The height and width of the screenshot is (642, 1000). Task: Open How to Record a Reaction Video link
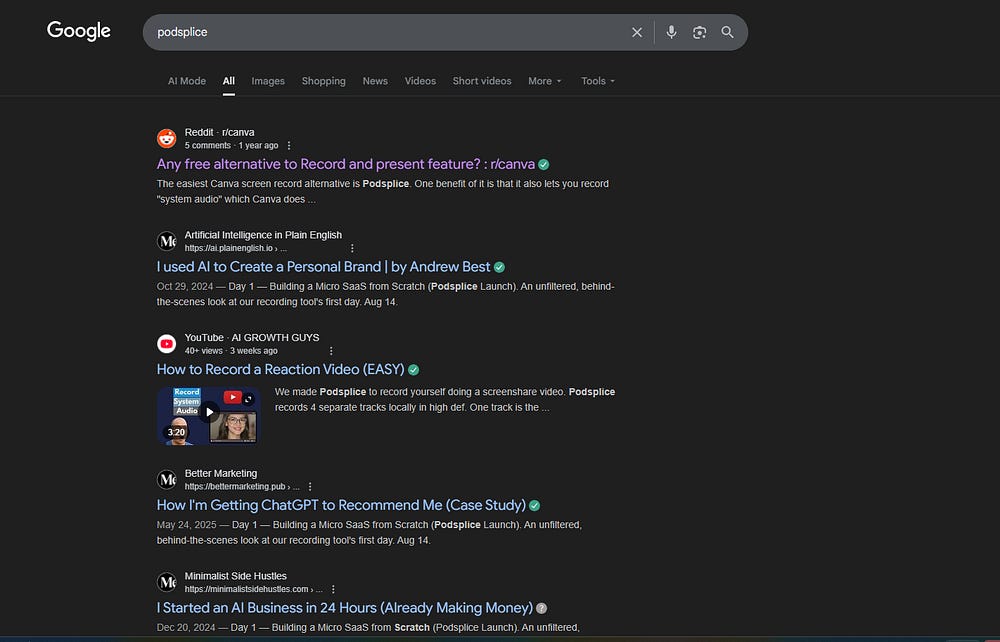(281, 369)
